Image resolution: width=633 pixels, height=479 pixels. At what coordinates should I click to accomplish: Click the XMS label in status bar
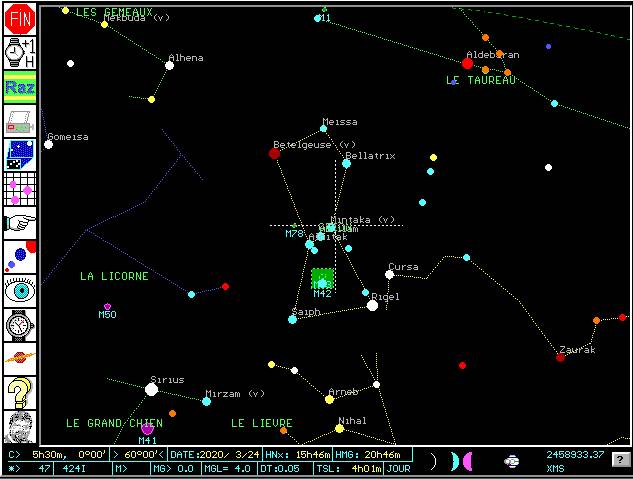555,469
